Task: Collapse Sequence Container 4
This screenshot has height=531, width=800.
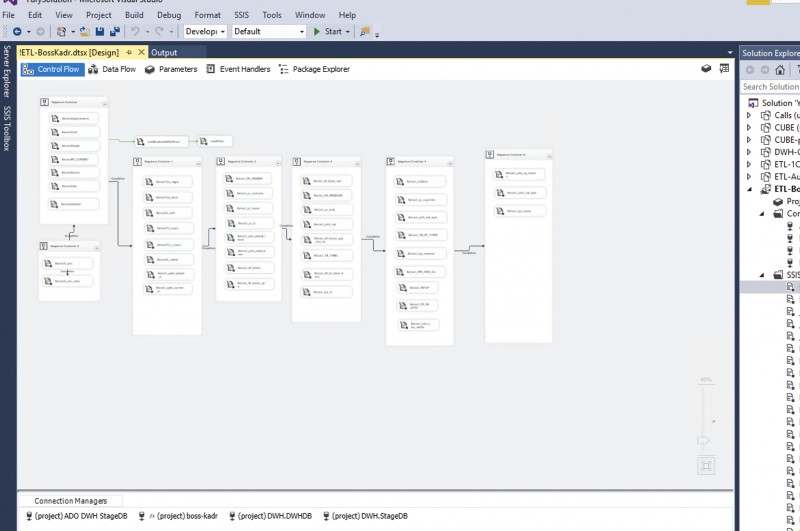Action: point(450,163)
